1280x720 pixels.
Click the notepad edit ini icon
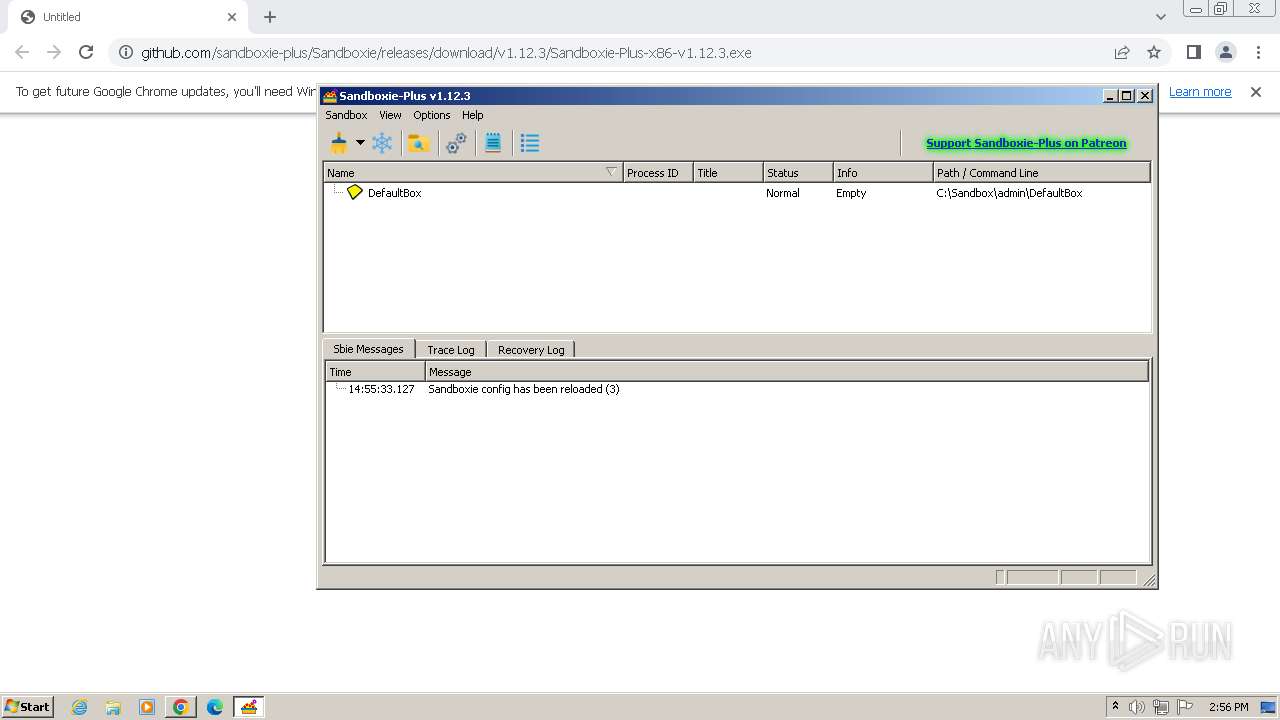pyautogui.click(x=493, y=143)
